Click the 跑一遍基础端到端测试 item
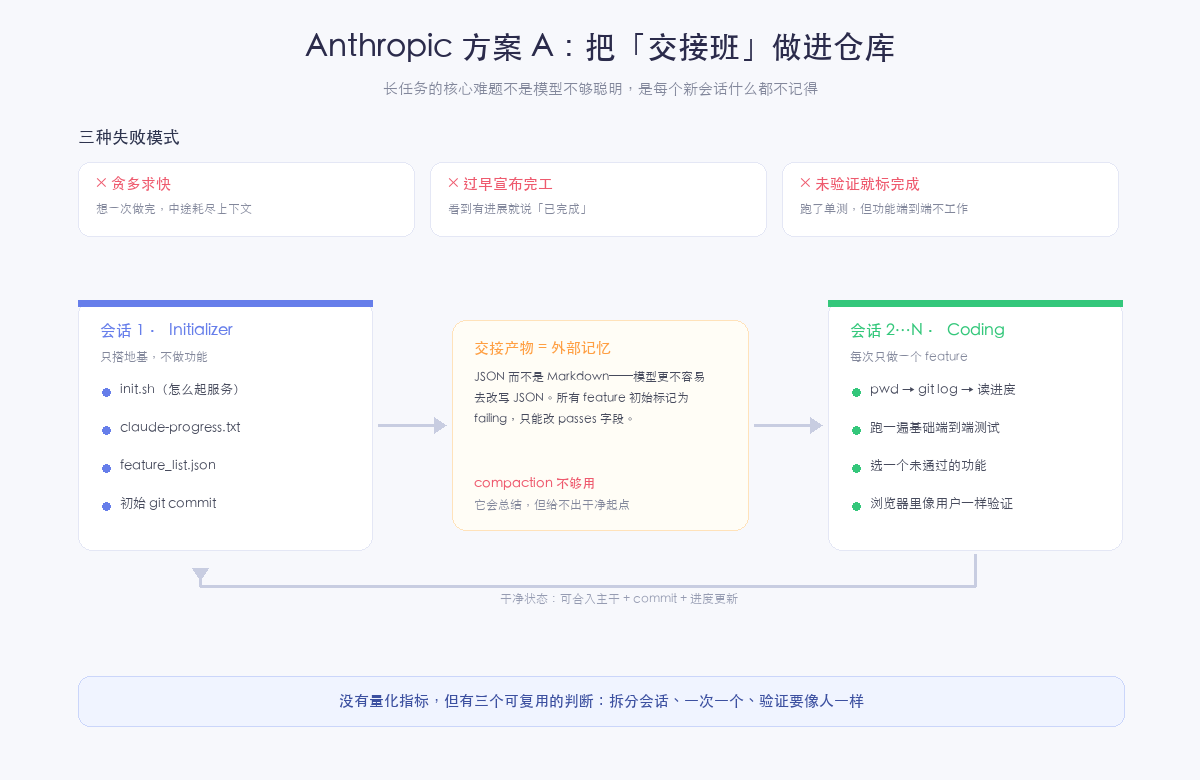The height and width of the screenshot is (780, 1200). pos(935,428)
